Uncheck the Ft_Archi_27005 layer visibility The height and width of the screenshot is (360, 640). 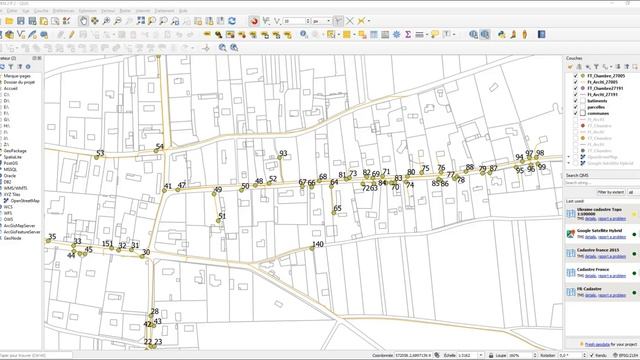pos(576,82)
